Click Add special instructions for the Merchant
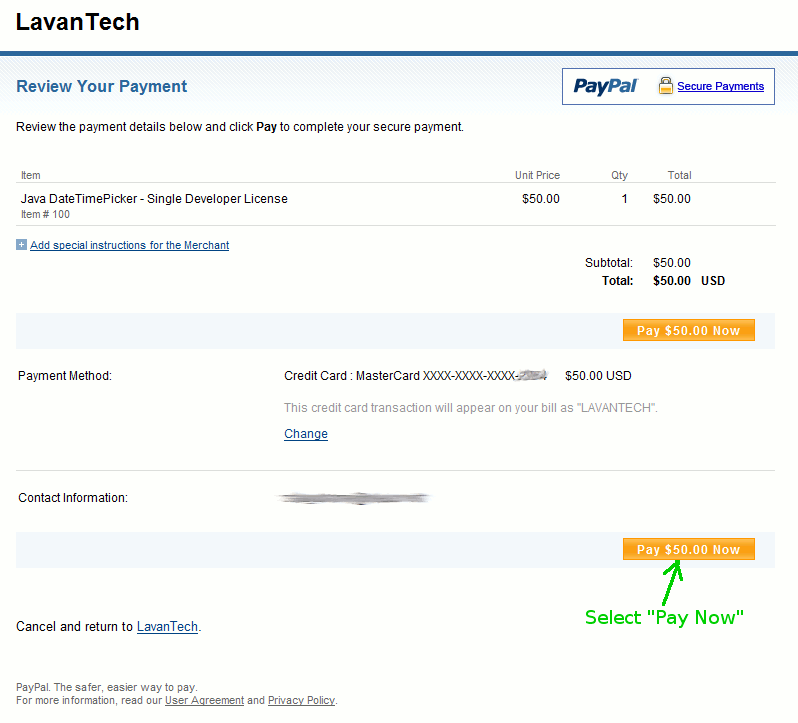Viewport: 798px width, 723px height. pyautogui.click(x=129, y=245)
